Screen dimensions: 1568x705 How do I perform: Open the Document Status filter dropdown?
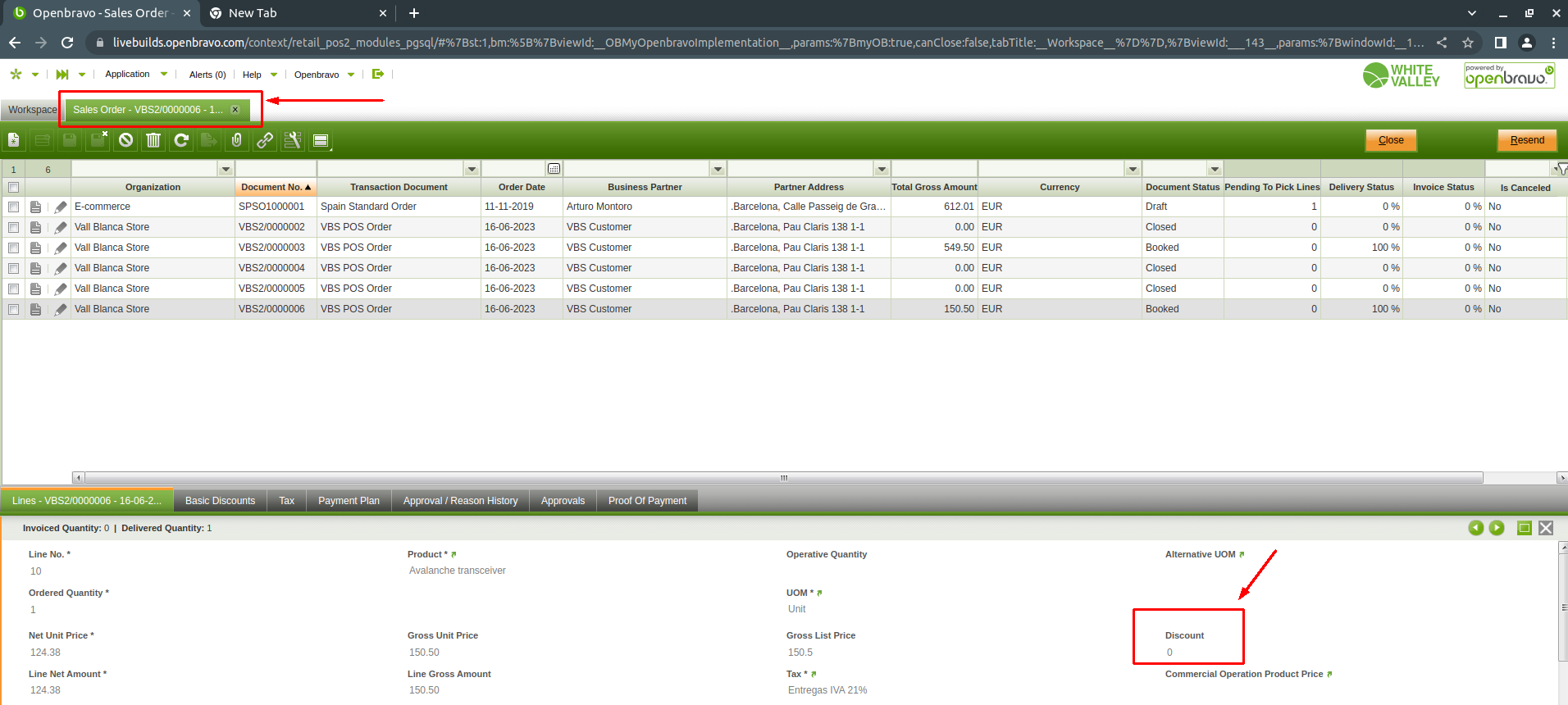click(x=1215, y=169)
